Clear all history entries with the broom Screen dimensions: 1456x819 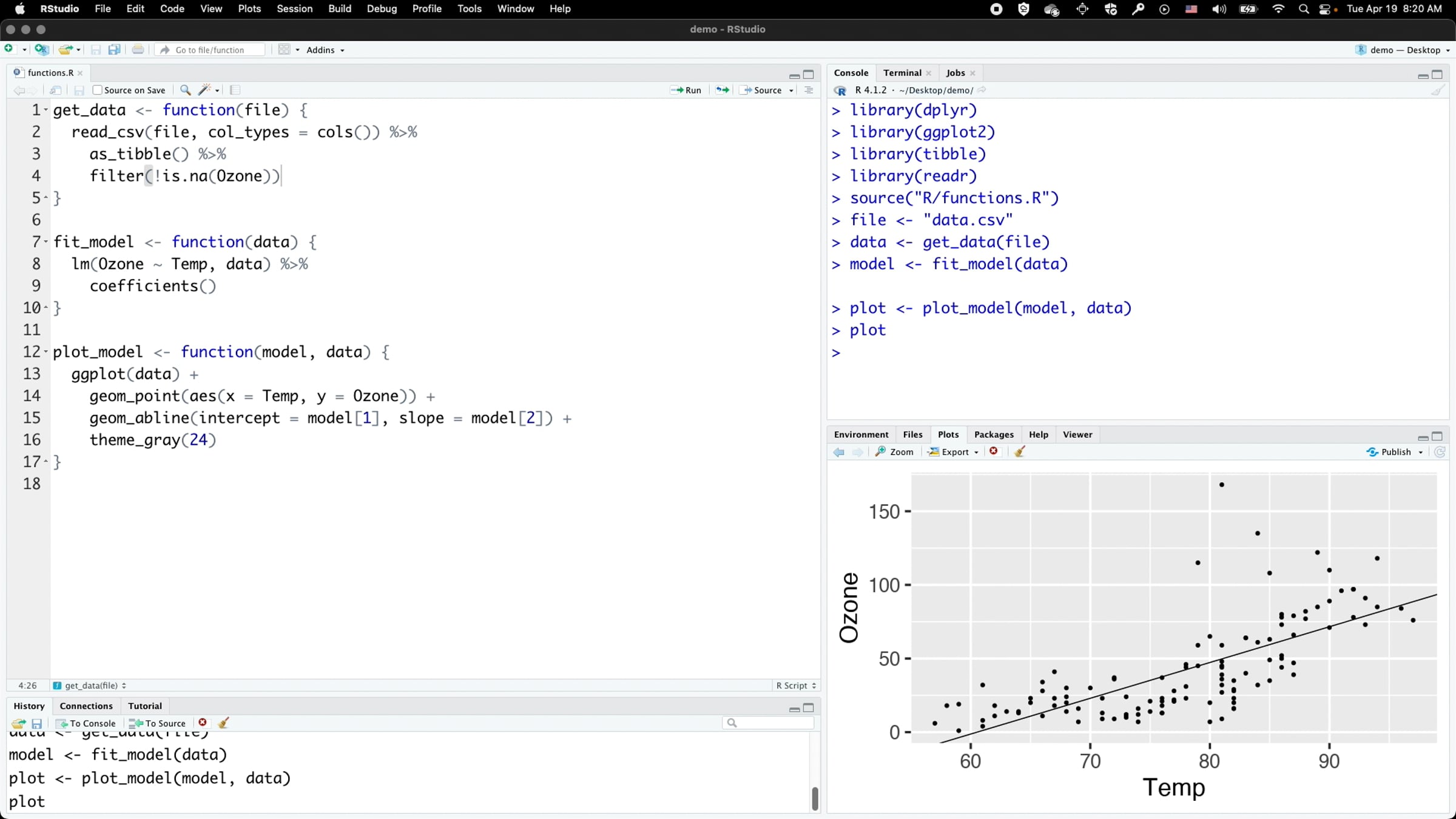pos(224,723)
